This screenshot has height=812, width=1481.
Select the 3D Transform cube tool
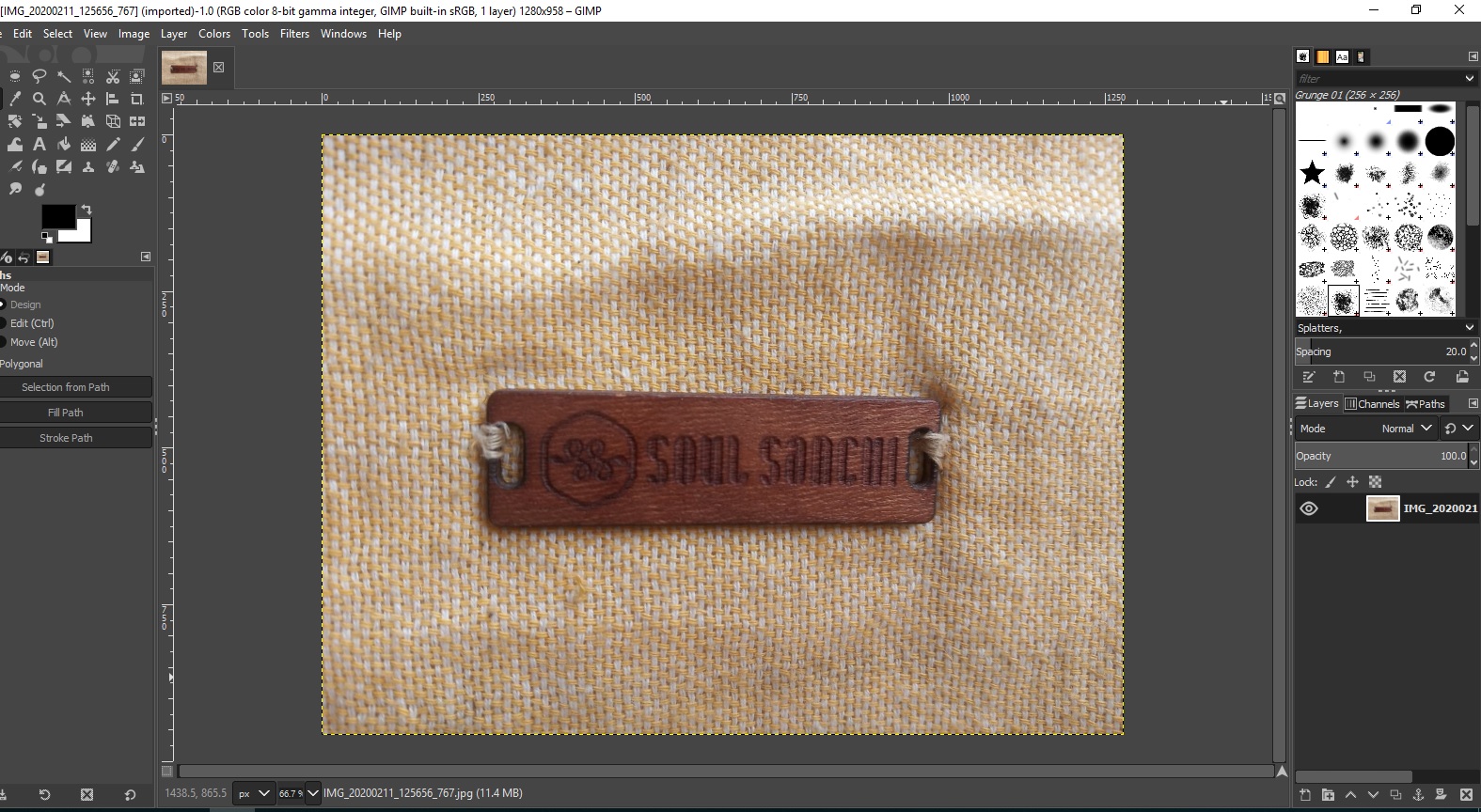click(113, 121)
